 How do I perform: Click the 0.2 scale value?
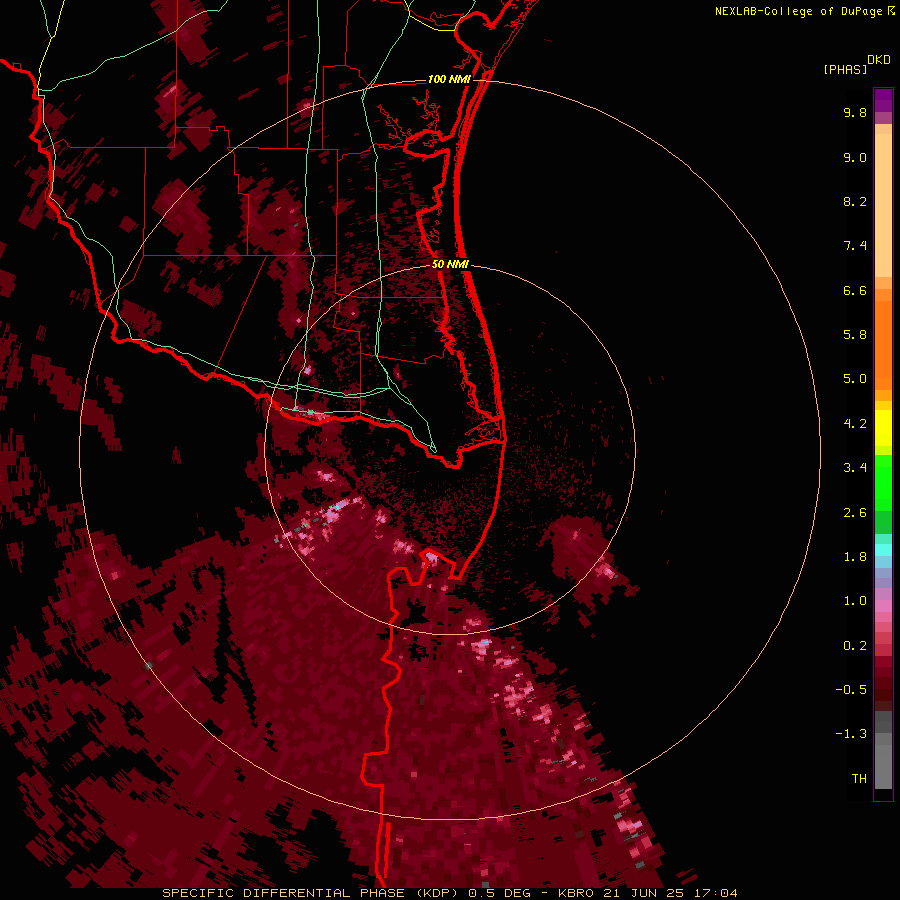[855, 646]
